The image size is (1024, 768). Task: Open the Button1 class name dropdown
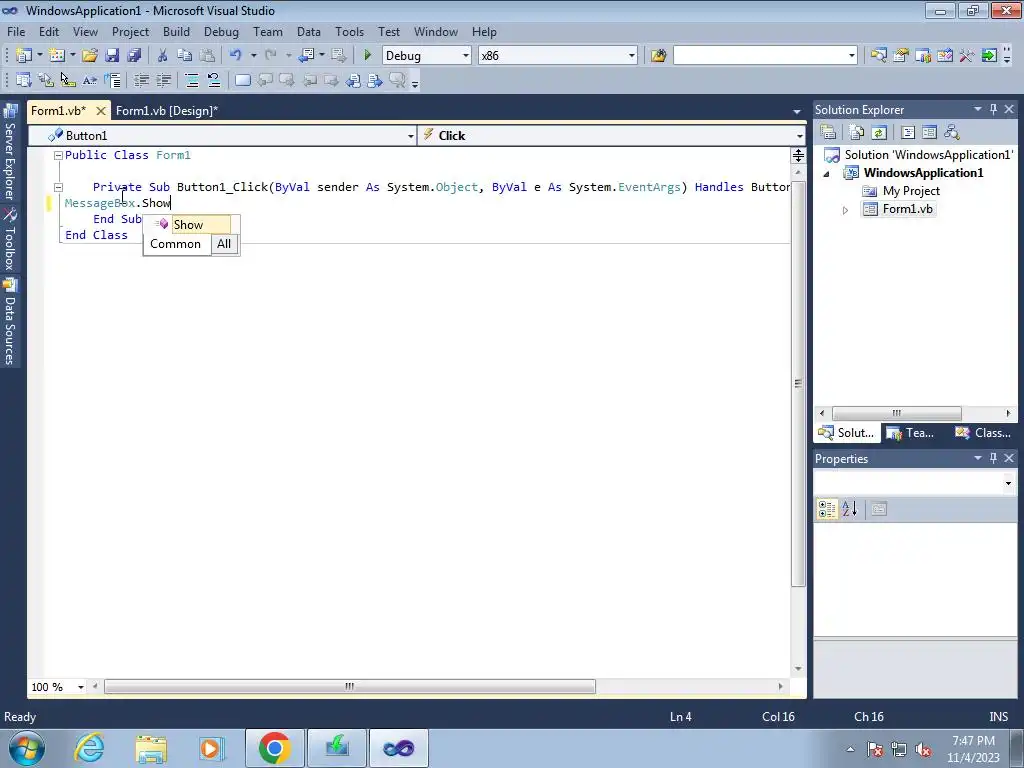410,136
